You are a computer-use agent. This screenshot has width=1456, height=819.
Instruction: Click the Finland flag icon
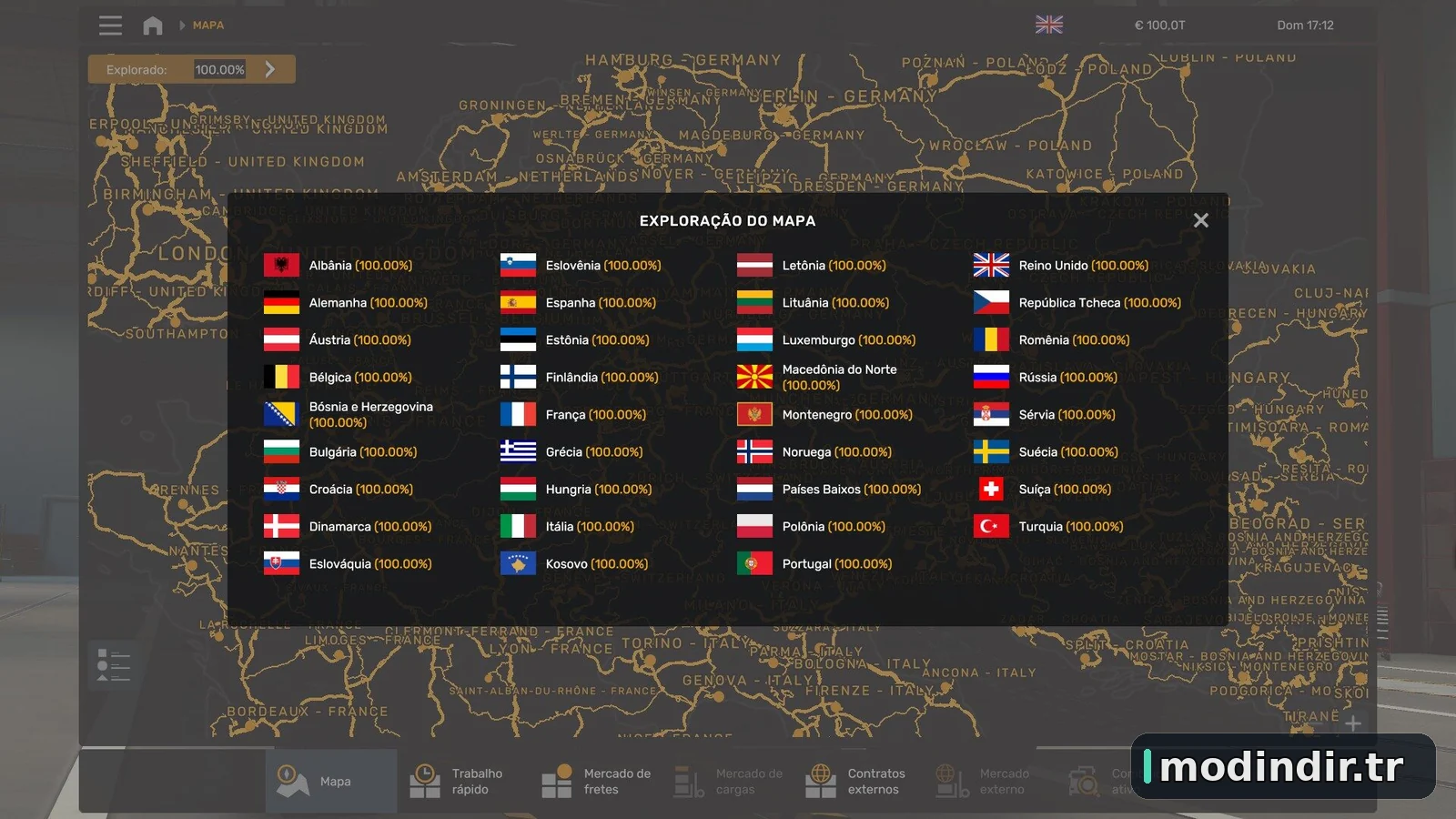coord(518,377)
